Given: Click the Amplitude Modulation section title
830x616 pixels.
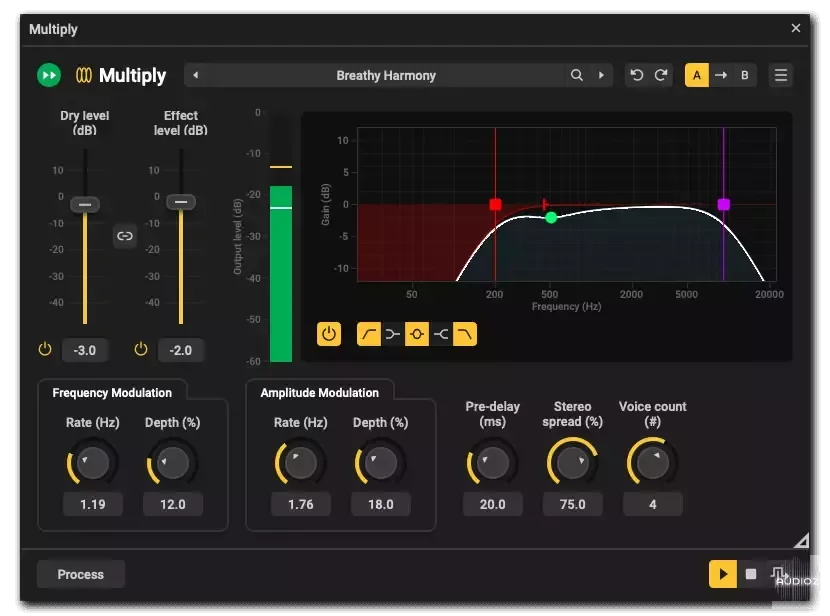Looking at the screenshot, I should [320, 393].
